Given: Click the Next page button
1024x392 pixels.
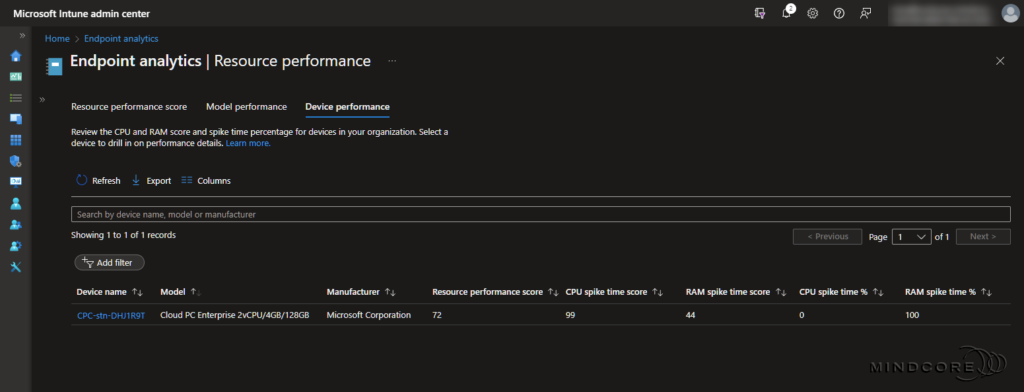Looking at the screenshot, I should (x=983, y=237).
